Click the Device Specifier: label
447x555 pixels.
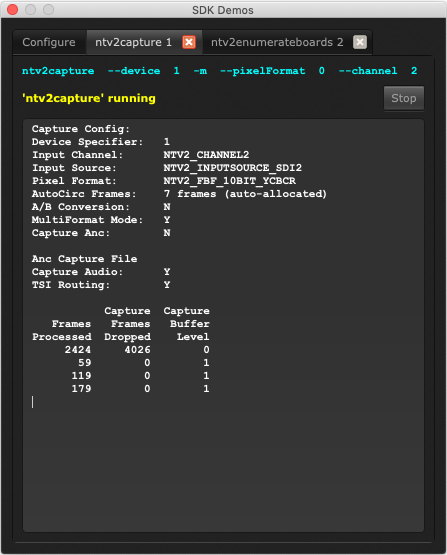(87, 142)
